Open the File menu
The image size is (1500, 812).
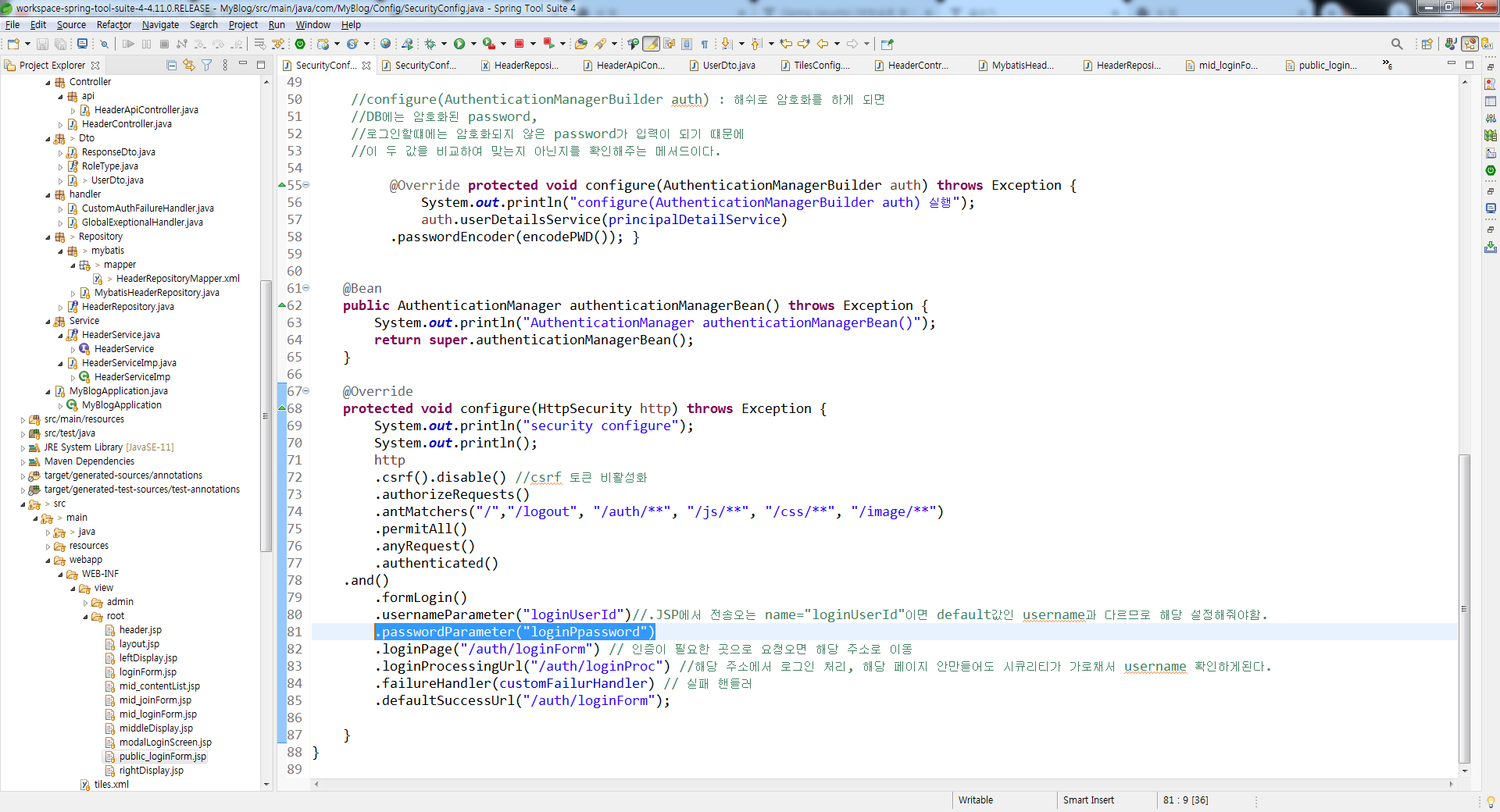(x=12, y=24)
